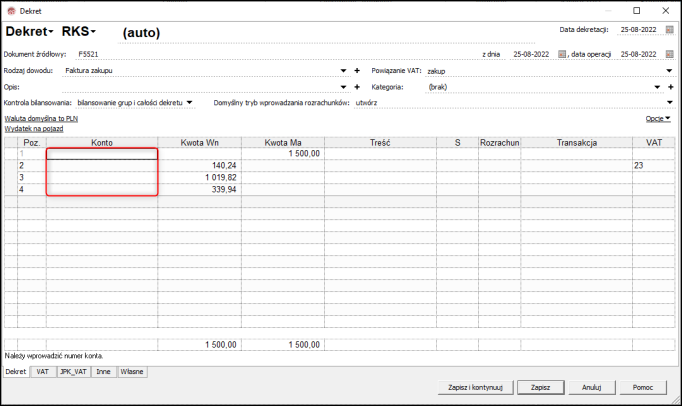Image resolution: width=682 pixels, height=406 pixels.
Task: Click the Konto column header
Action: point(102,142)
